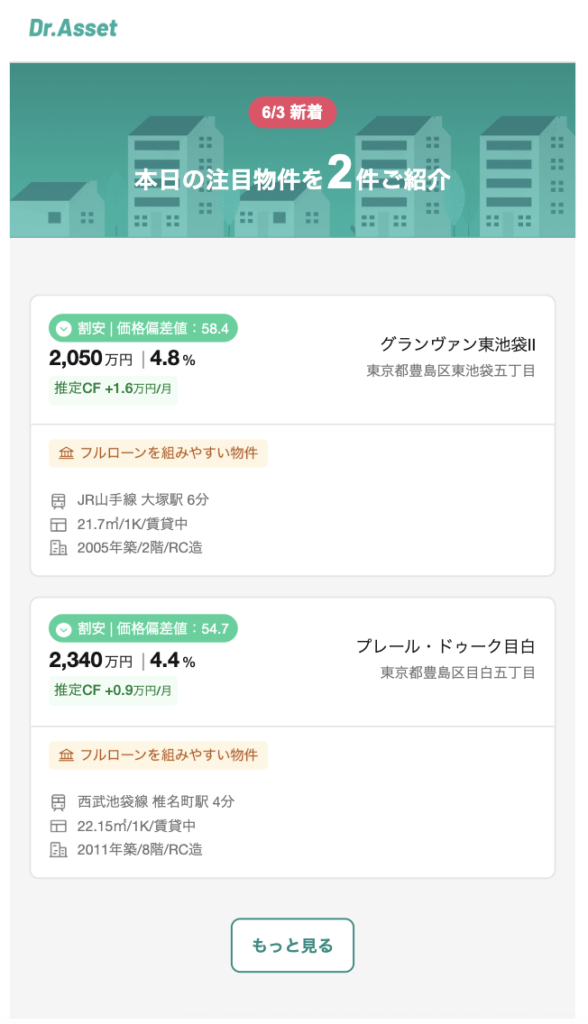Open プレール・ドゥーク目白 property title
Screen dimensions: 588x1024
(x=446, y=647)
